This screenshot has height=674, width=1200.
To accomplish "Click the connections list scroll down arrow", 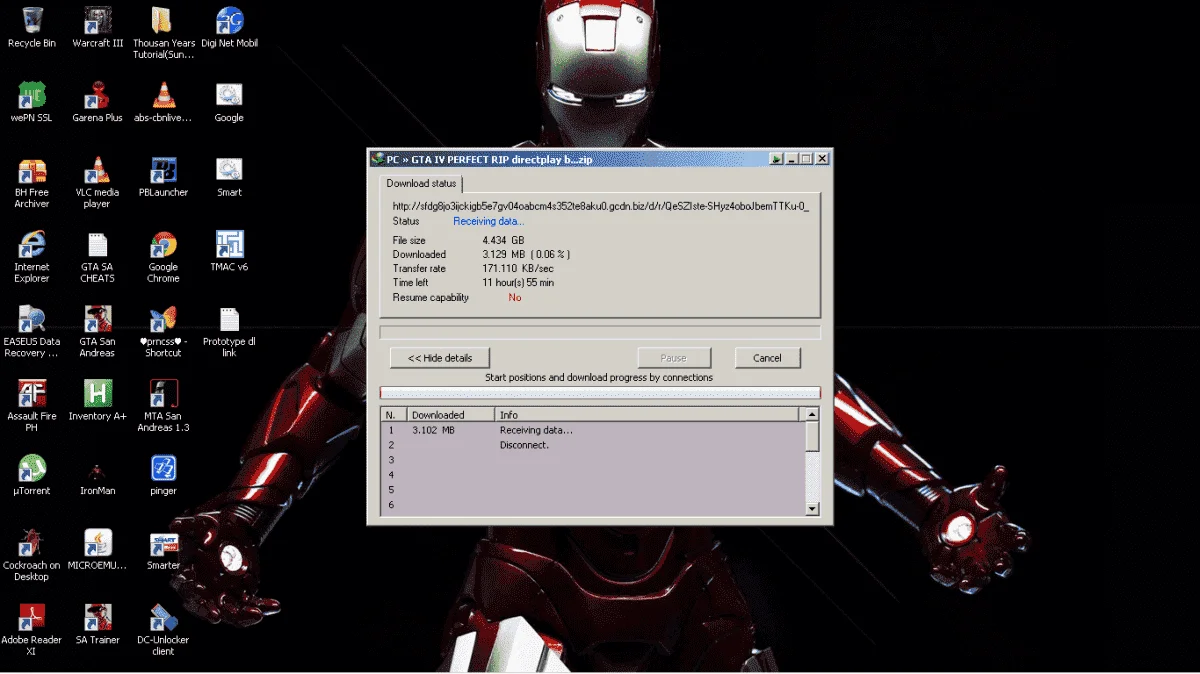I will (x=812, y=509).
